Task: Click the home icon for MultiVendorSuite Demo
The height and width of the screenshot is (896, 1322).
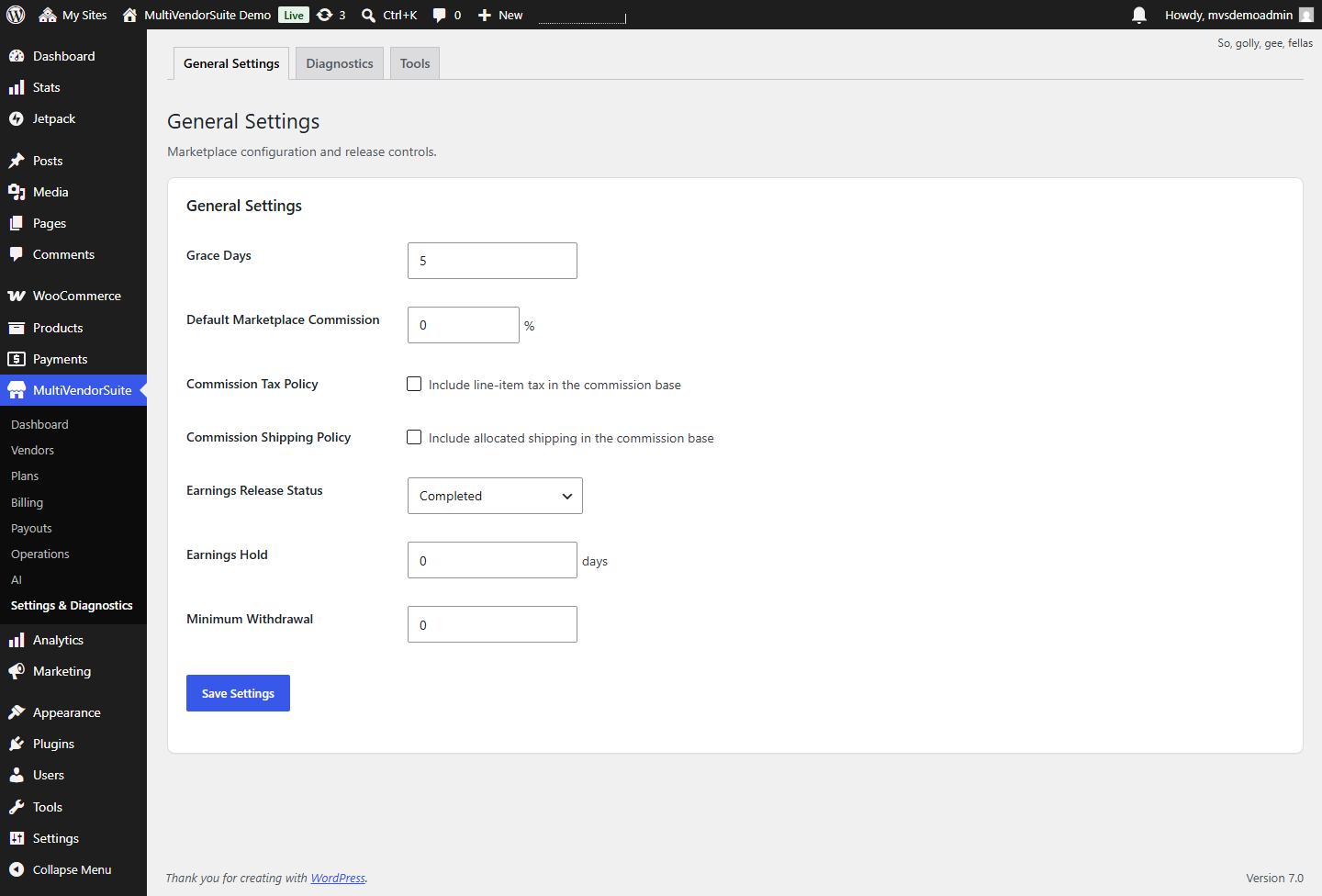Action: point(130,15)
